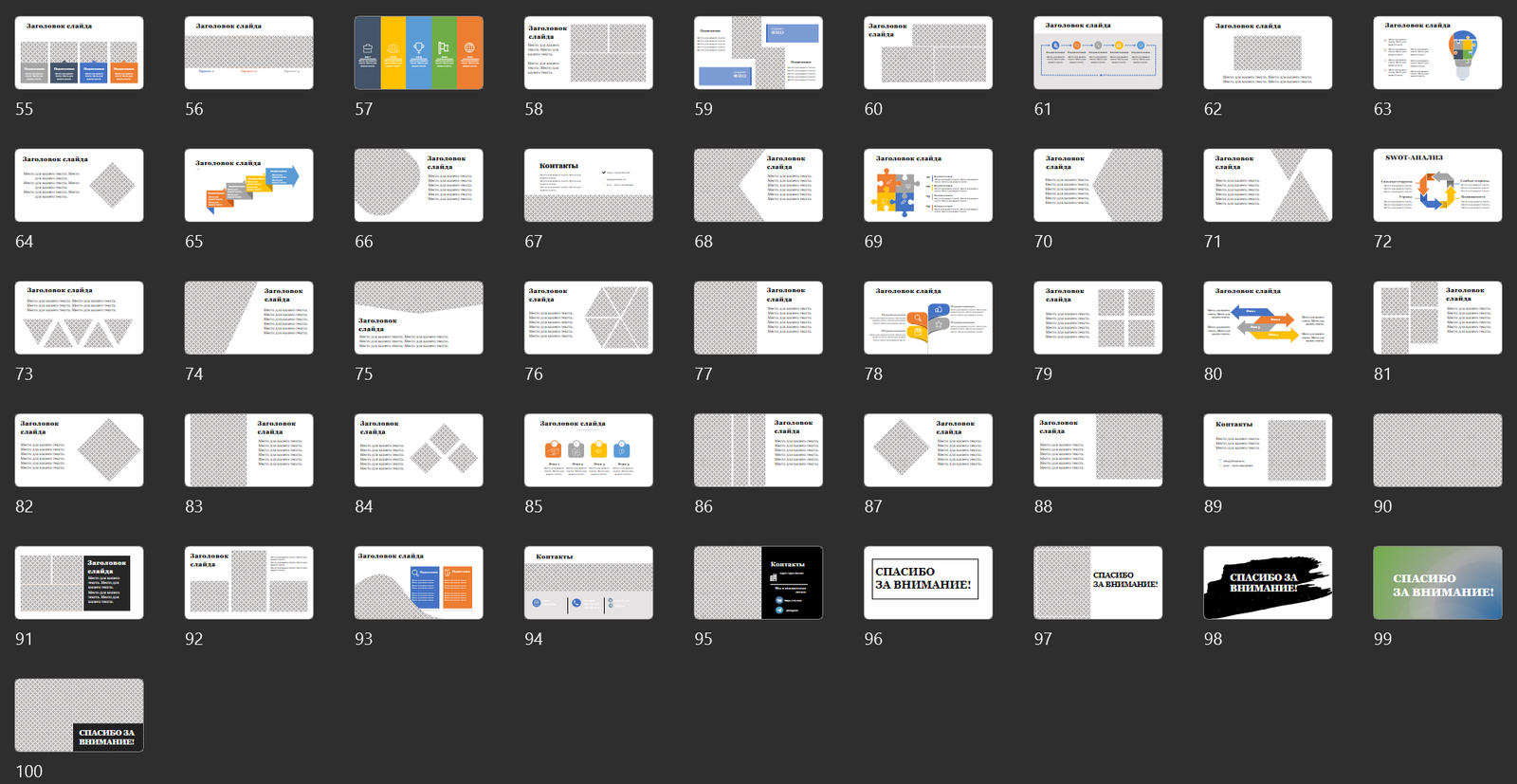Select slide 57 with five colored columns
This screenshot has width=1517, height=784.
coord(418,53)
